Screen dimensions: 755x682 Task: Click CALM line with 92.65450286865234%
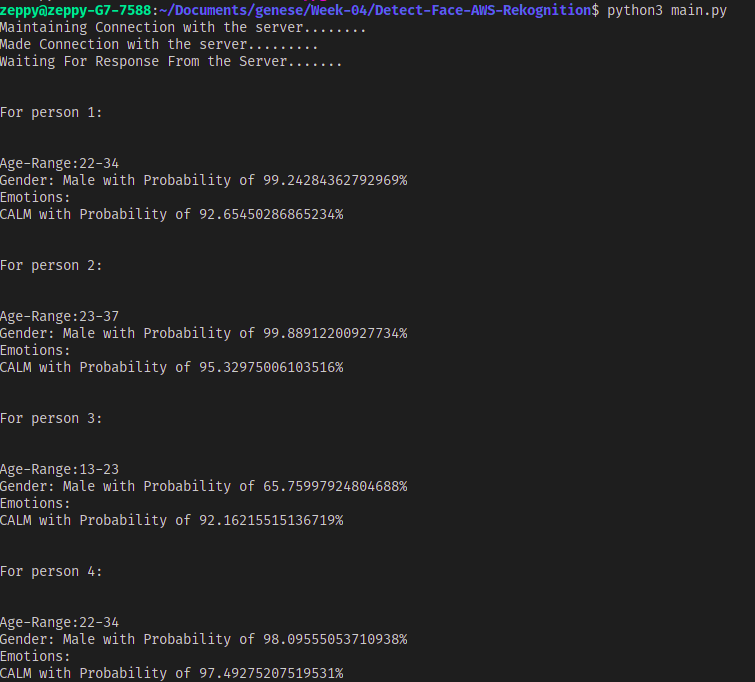(171, 214)
